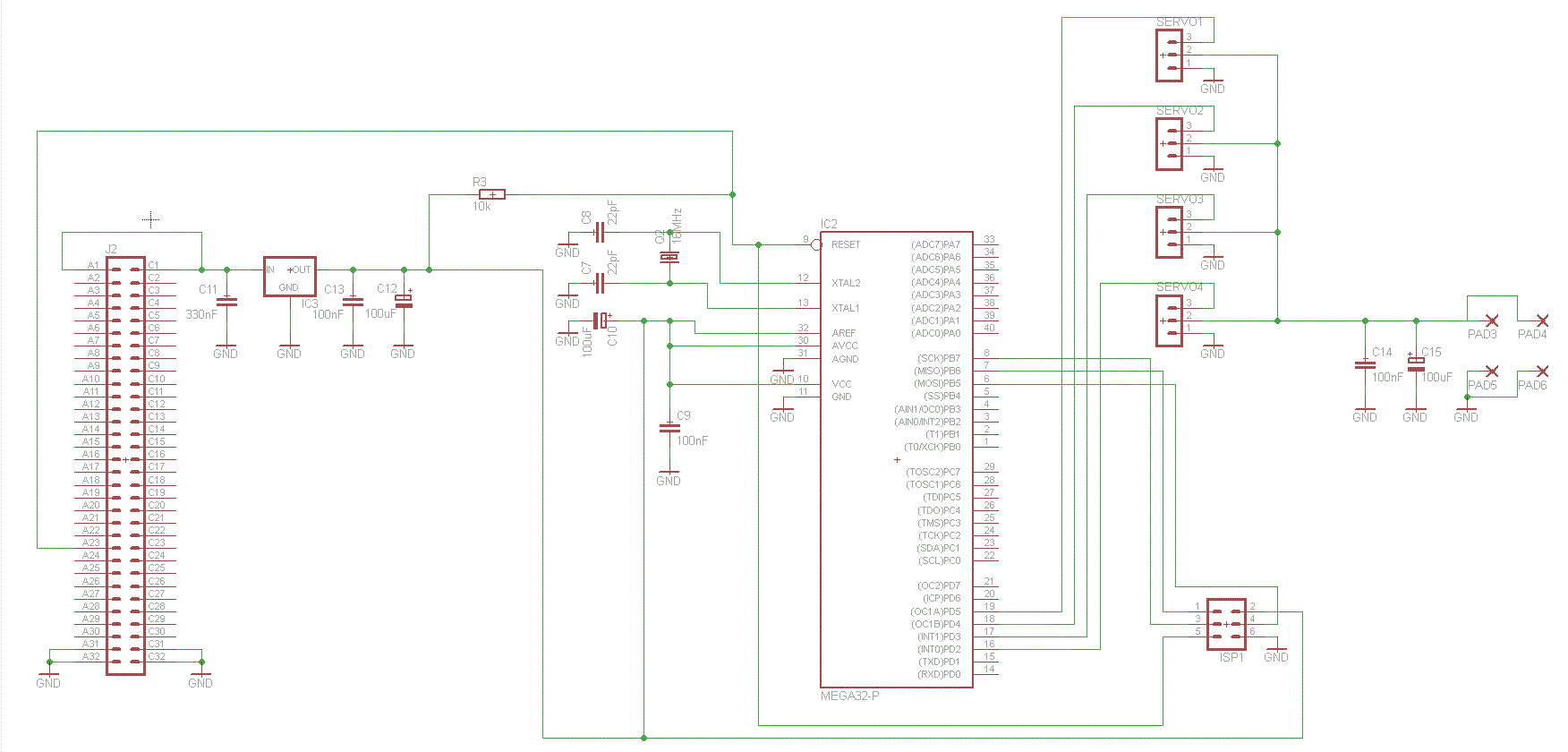
Task: Click the XTAL2 pin label
Action: [846, 283]
